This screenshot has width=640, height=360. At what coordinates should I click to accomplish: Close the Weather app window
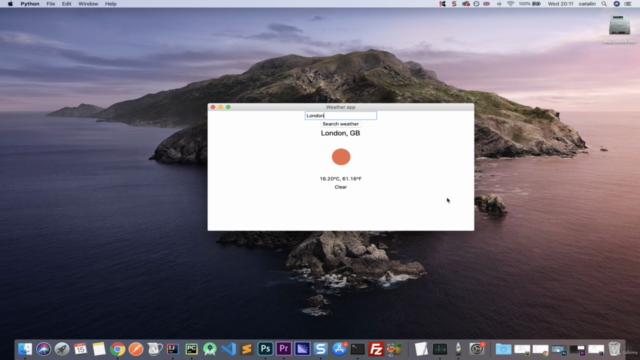click(x=213, y=107)
